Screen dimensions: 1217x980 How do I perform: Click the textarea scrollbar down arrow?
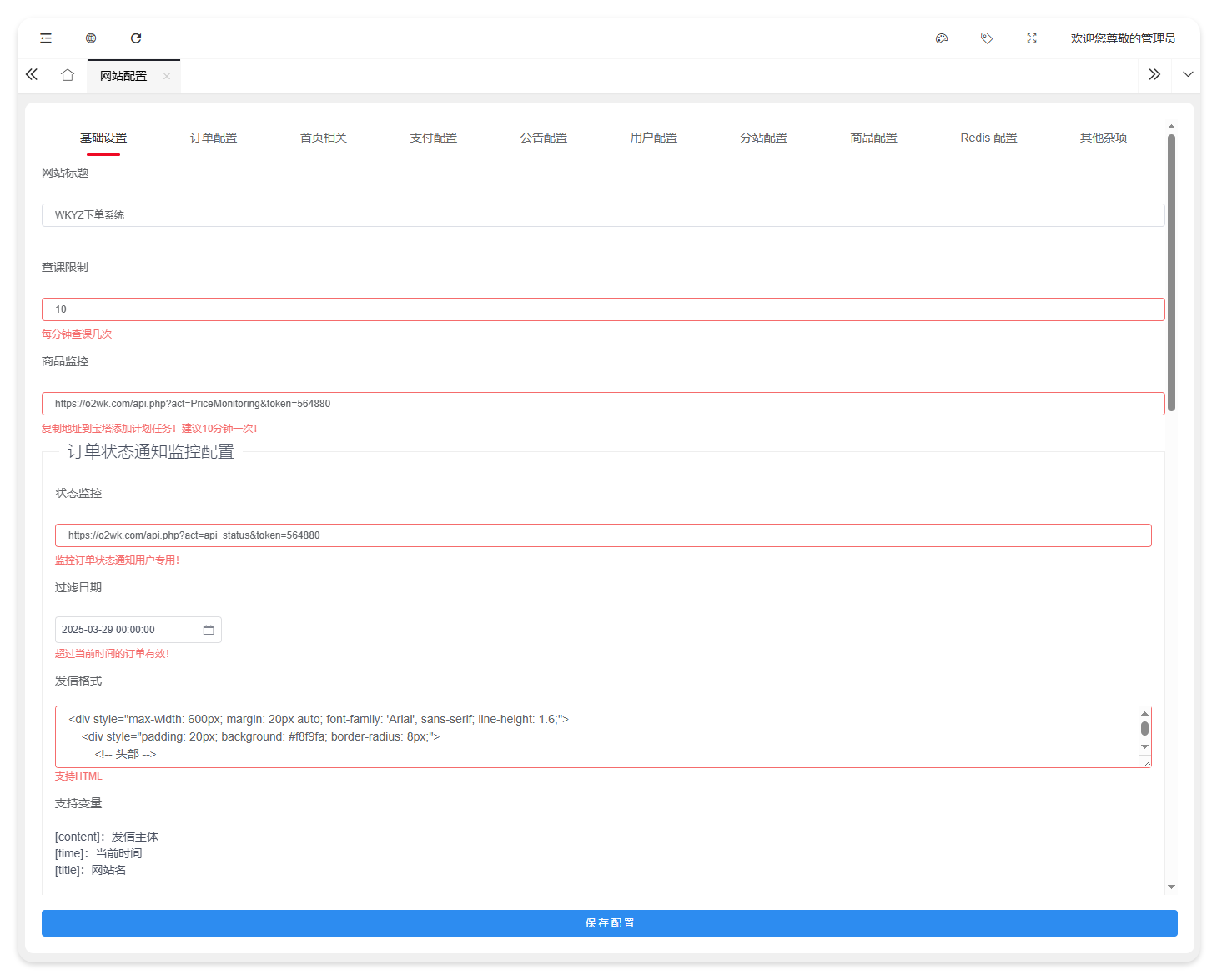tap(1144, 746)
